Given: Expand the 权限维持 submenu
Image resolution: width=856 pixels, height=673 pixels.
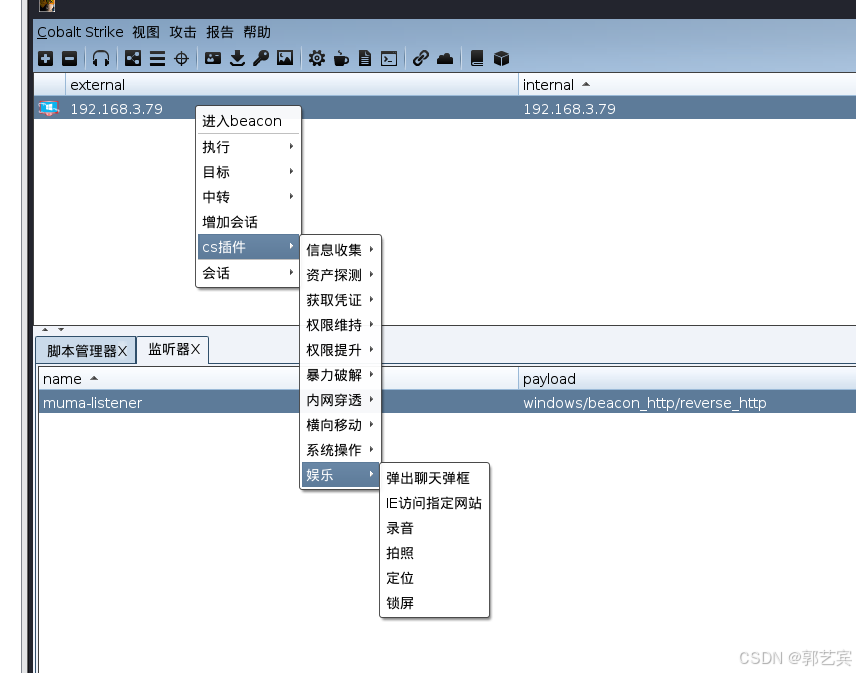Looking at the screenshot, I should click(340, 325).
